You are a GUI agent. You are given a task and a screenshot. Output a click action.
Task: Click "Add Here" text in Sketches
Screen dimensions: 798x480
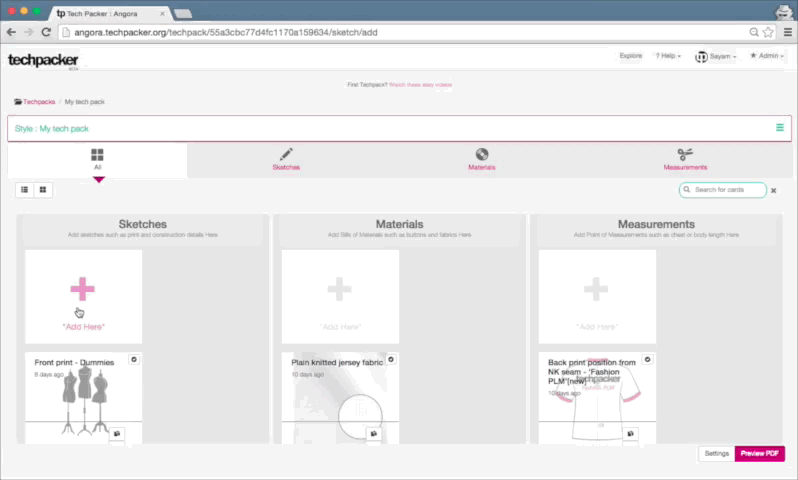[83, 327]
